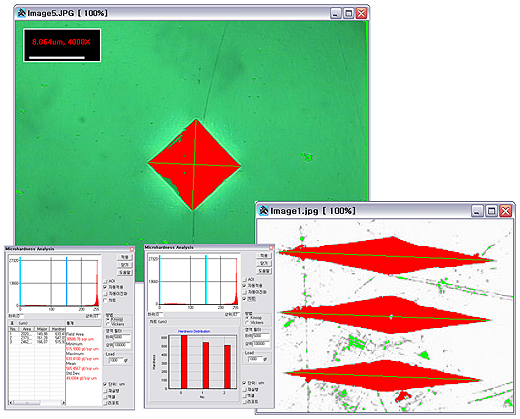Click the Load value field in results-table dialog
This screenshot has width=520, height=419.
115,360
